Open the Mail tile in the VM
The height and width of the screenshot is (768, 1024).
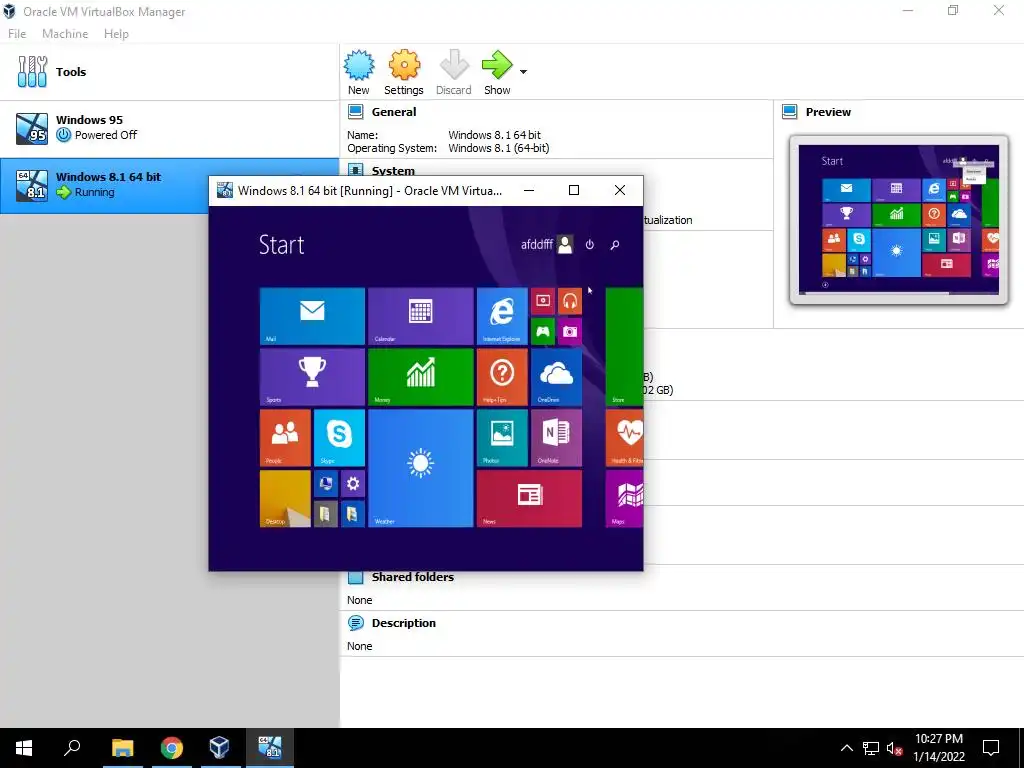pos(312,316)
